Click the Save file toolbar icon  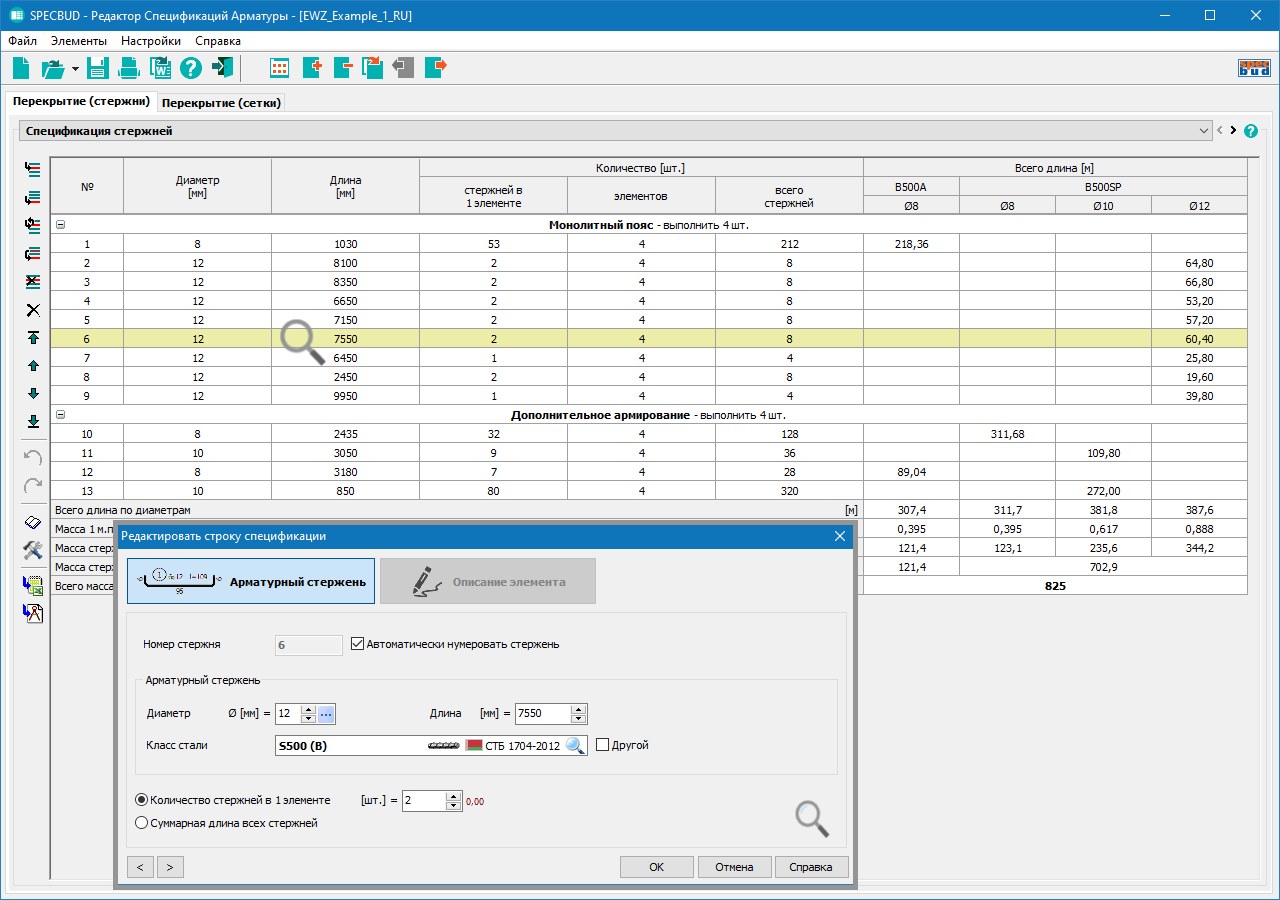[x=97, y=68]
